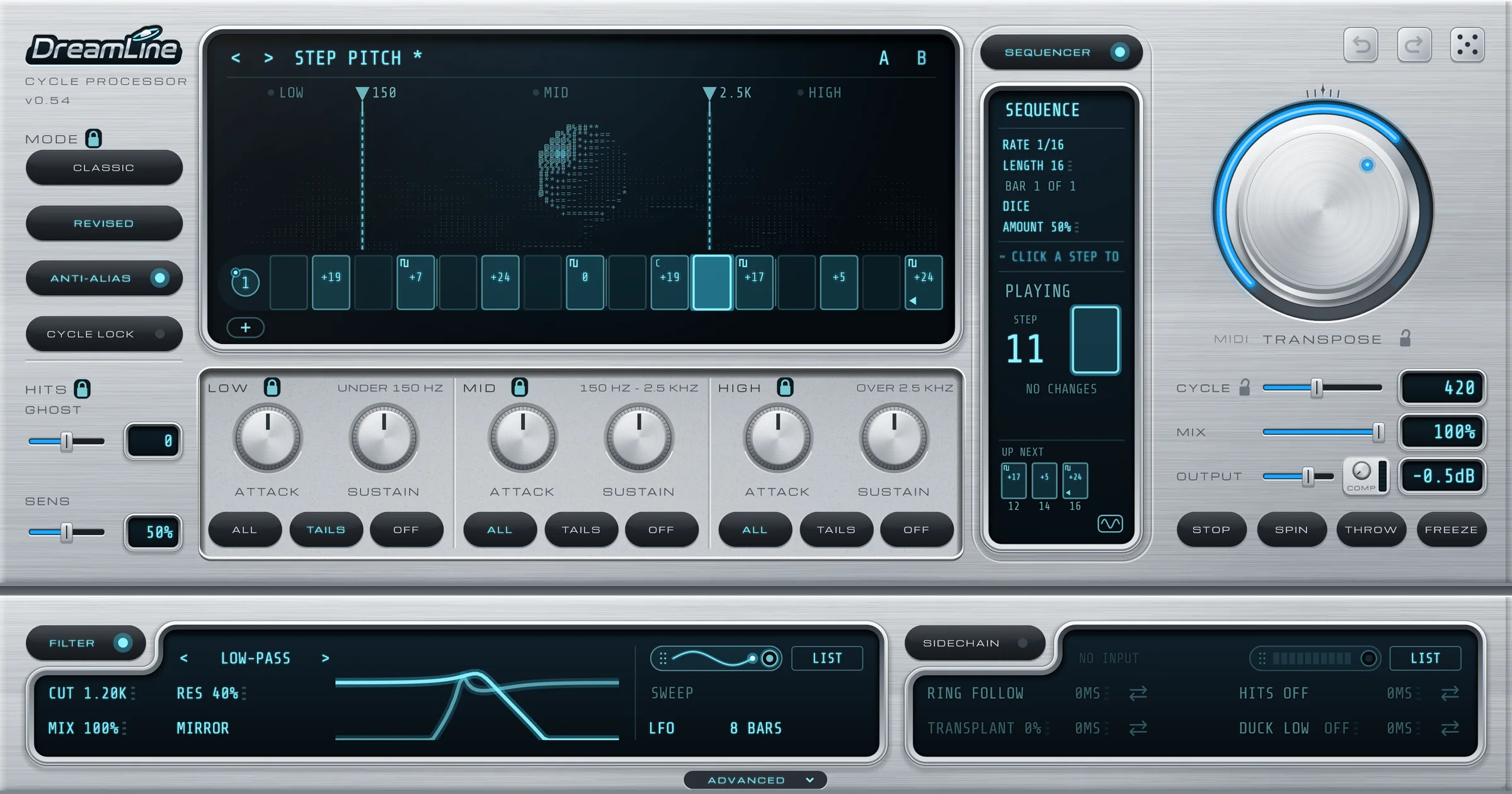Click the TRANSPLANT swap arrows icon
Screen dimensions: 1512x794
[x=1138, y=728]
